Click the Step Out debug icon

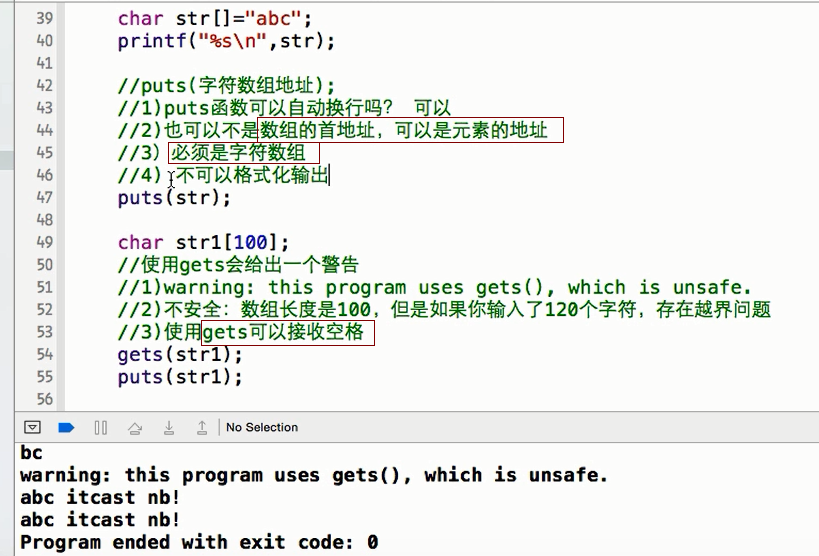(202, 428)
